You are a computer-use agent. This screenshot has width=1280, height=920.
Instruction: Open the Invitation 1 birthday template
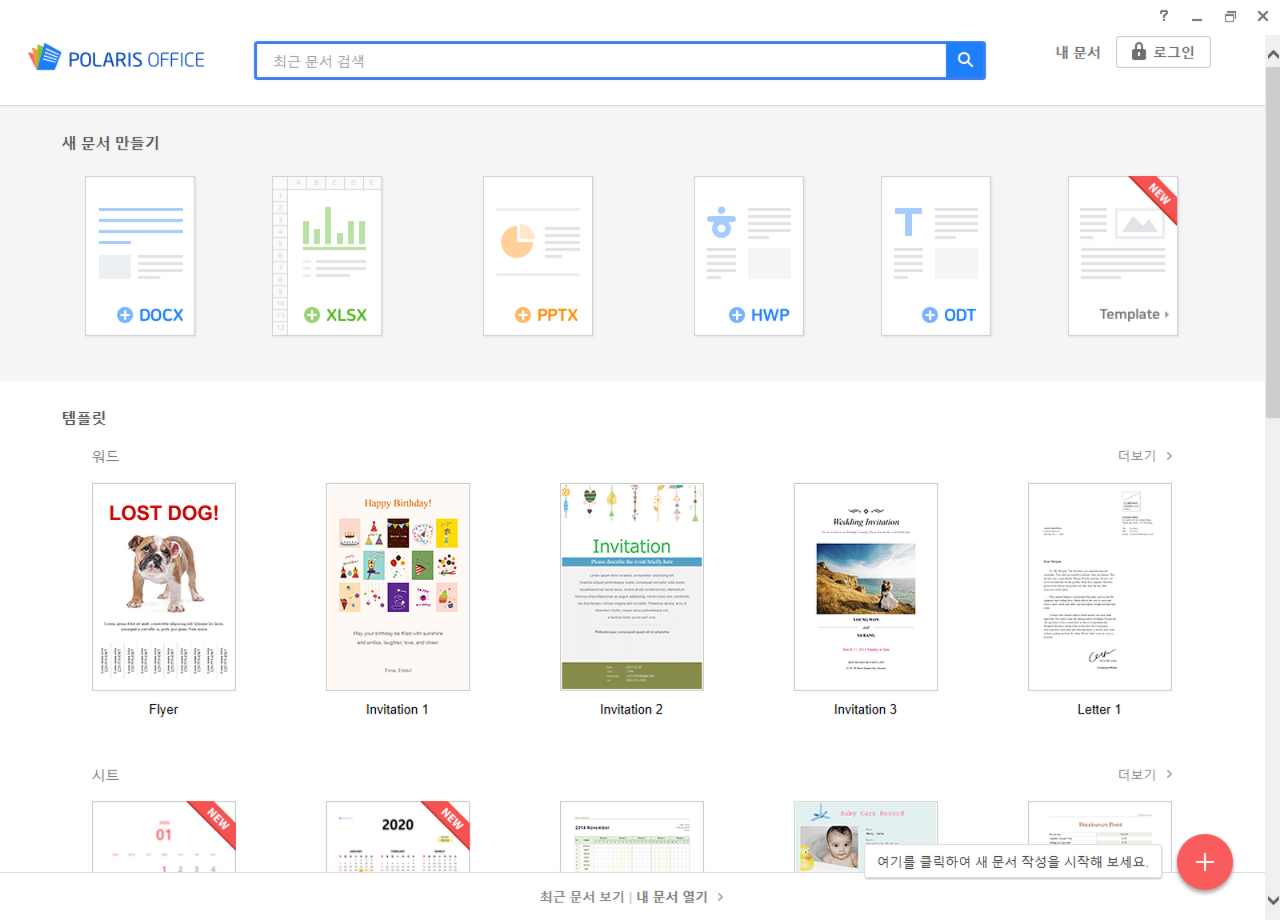(x=398, y=587)
